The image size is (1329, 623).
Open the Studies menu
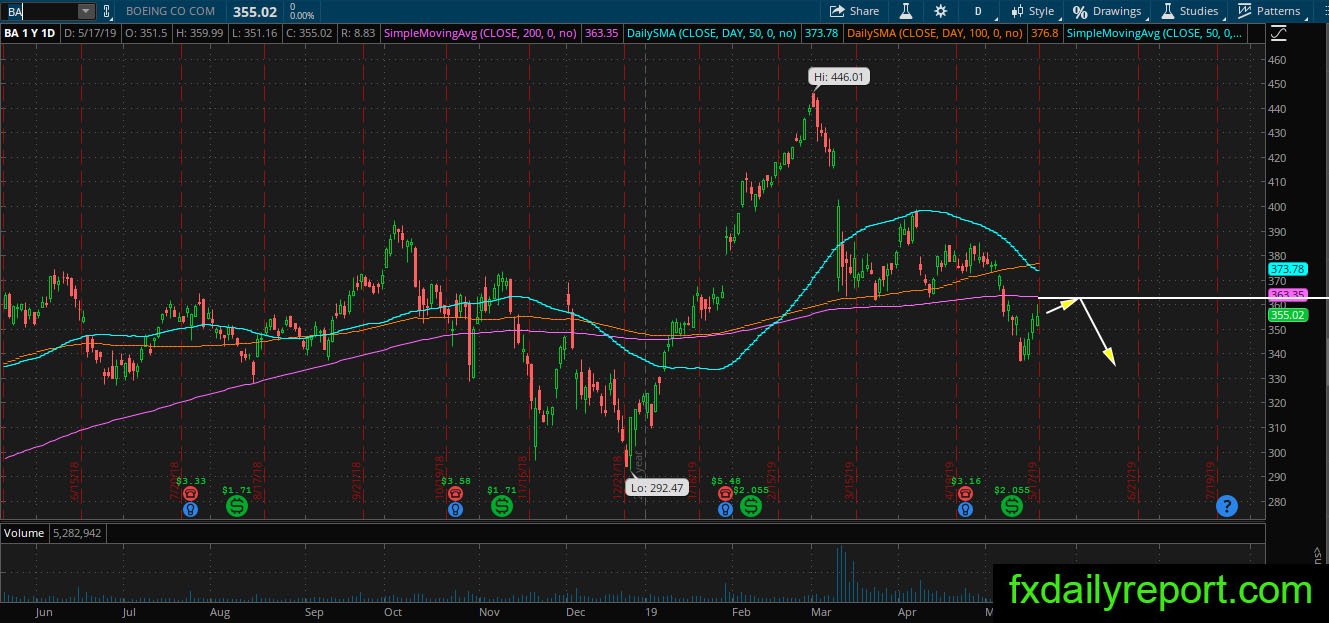pos(1189,11)
